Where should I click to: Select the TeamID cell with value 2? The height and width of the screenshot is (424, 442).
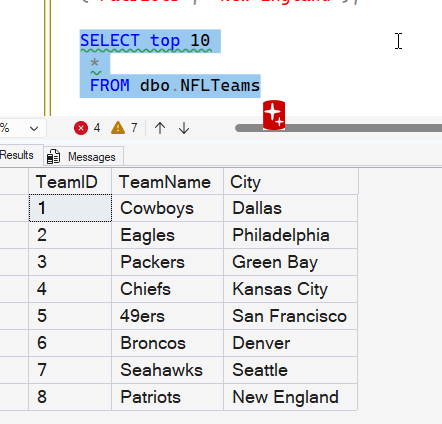point(70,235)
